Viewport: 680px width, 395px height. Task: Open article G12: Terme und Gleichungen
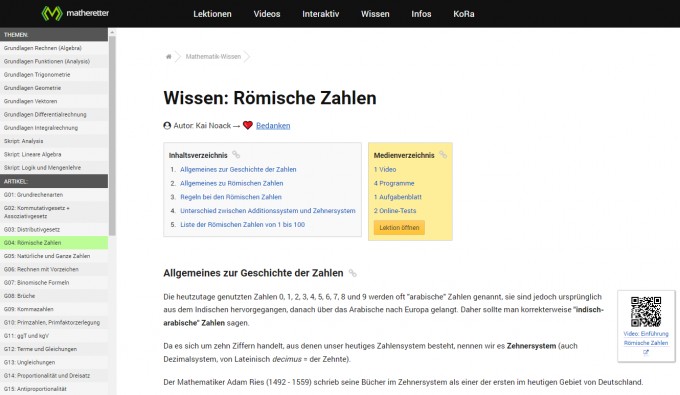tap(54, 349)
